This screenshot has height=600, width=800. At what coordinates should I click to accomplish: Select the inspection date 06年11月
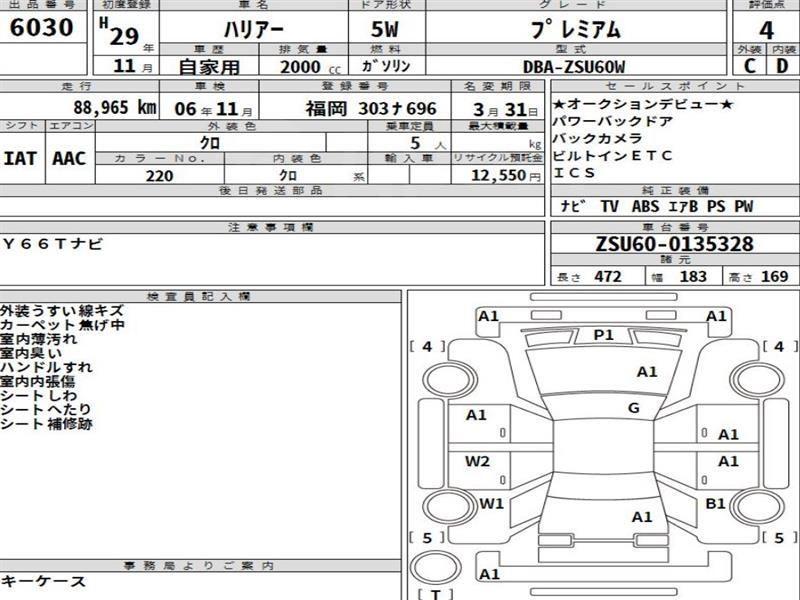[213, 109]
